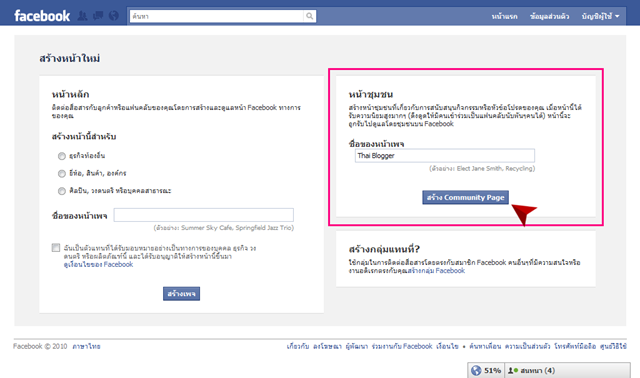Open the ศูนย์วิธีใช้ footer link
The image size is (640, 378).
click(x=613, y=346)
